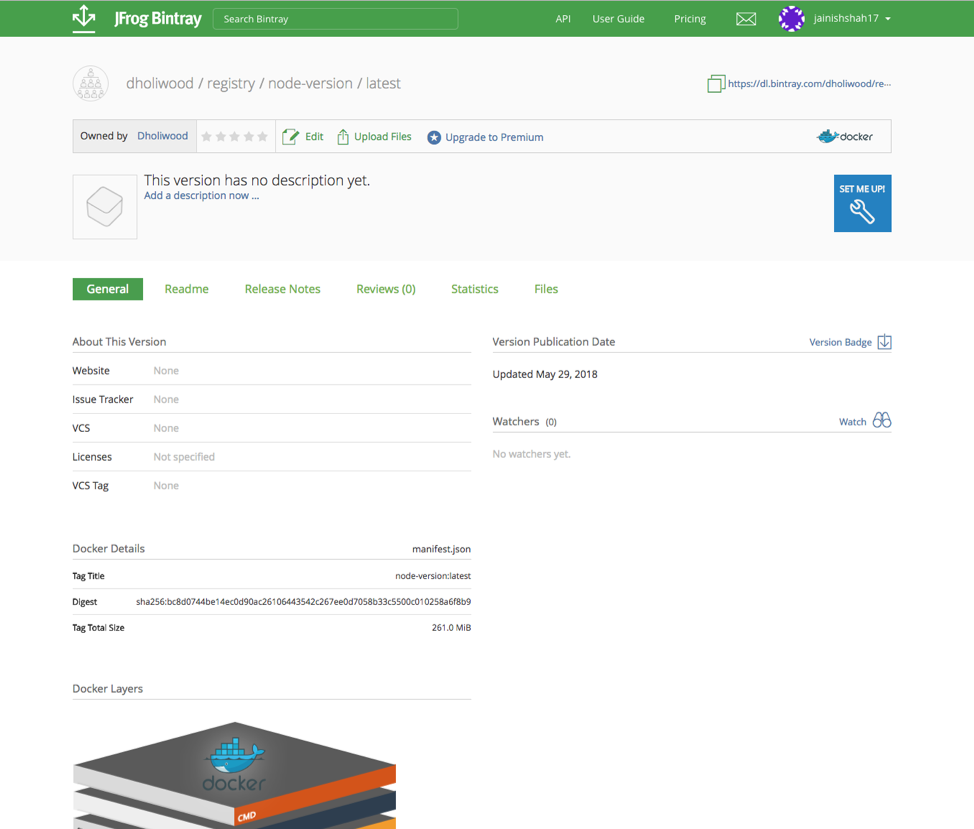Click Add a description now link

(201, 196)
